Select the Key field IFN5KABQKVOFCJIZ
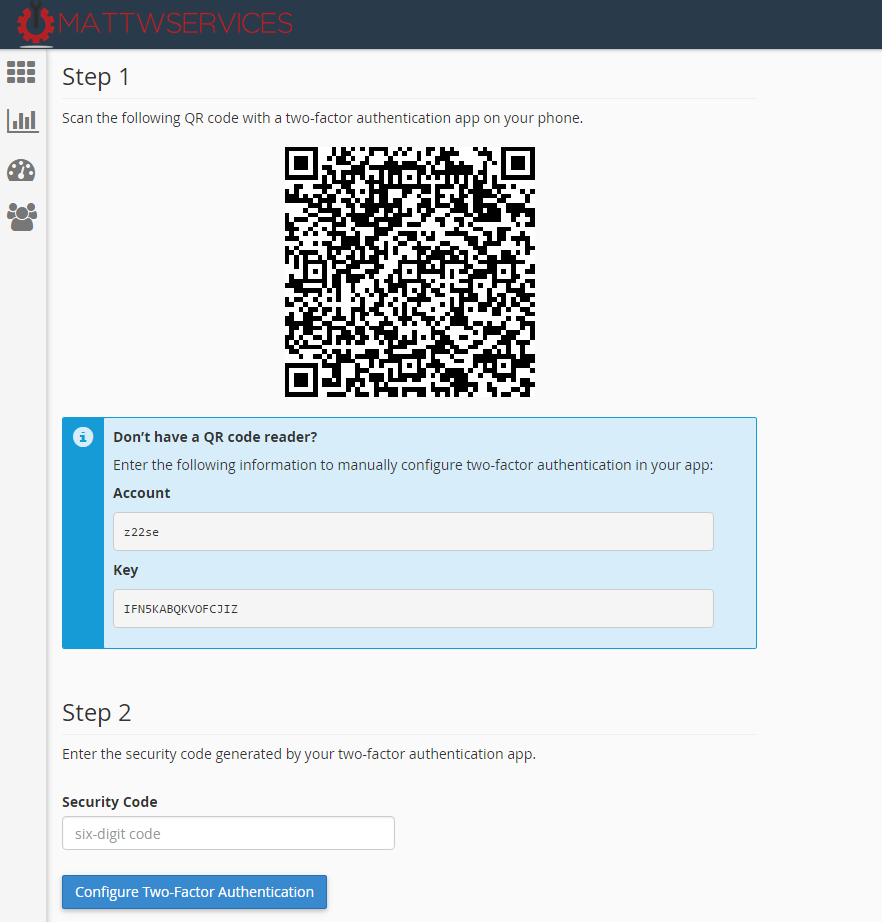This screenshot has height=922, width=882. (413, 609)
